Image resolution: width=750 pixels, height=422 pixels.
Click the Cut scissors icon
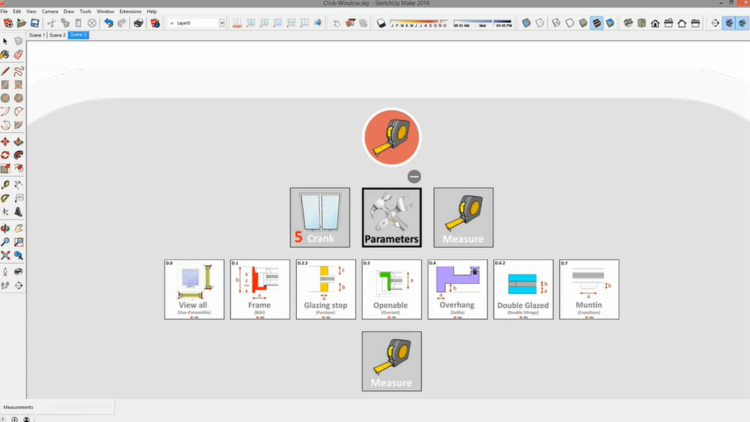51,23
